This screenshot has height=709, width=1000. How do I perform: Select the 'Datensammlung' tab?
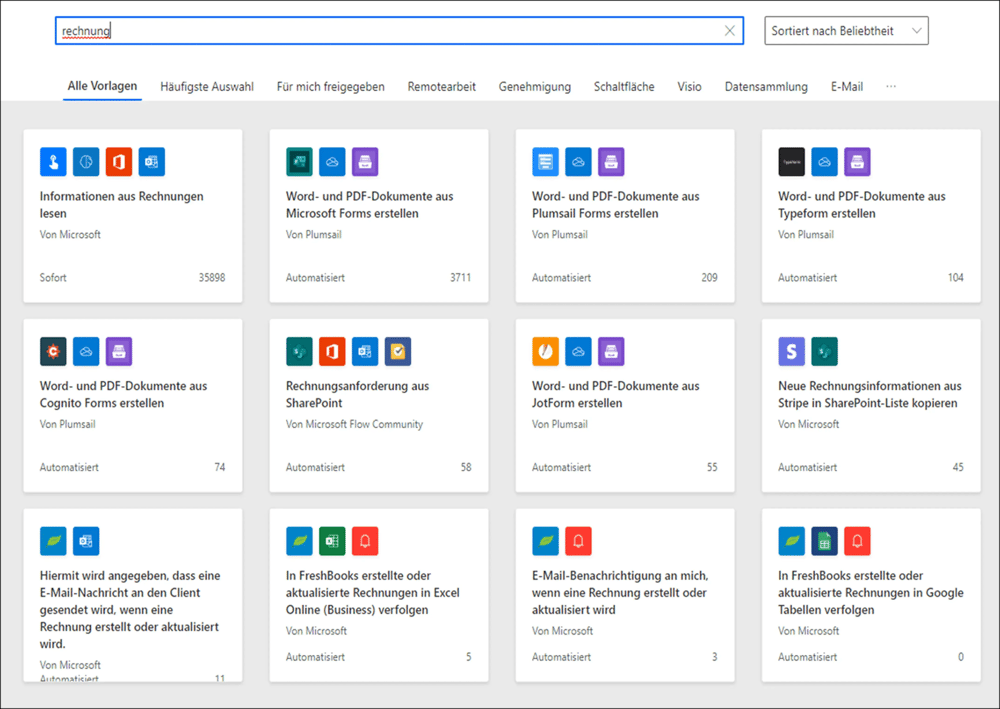click(766, 87)
